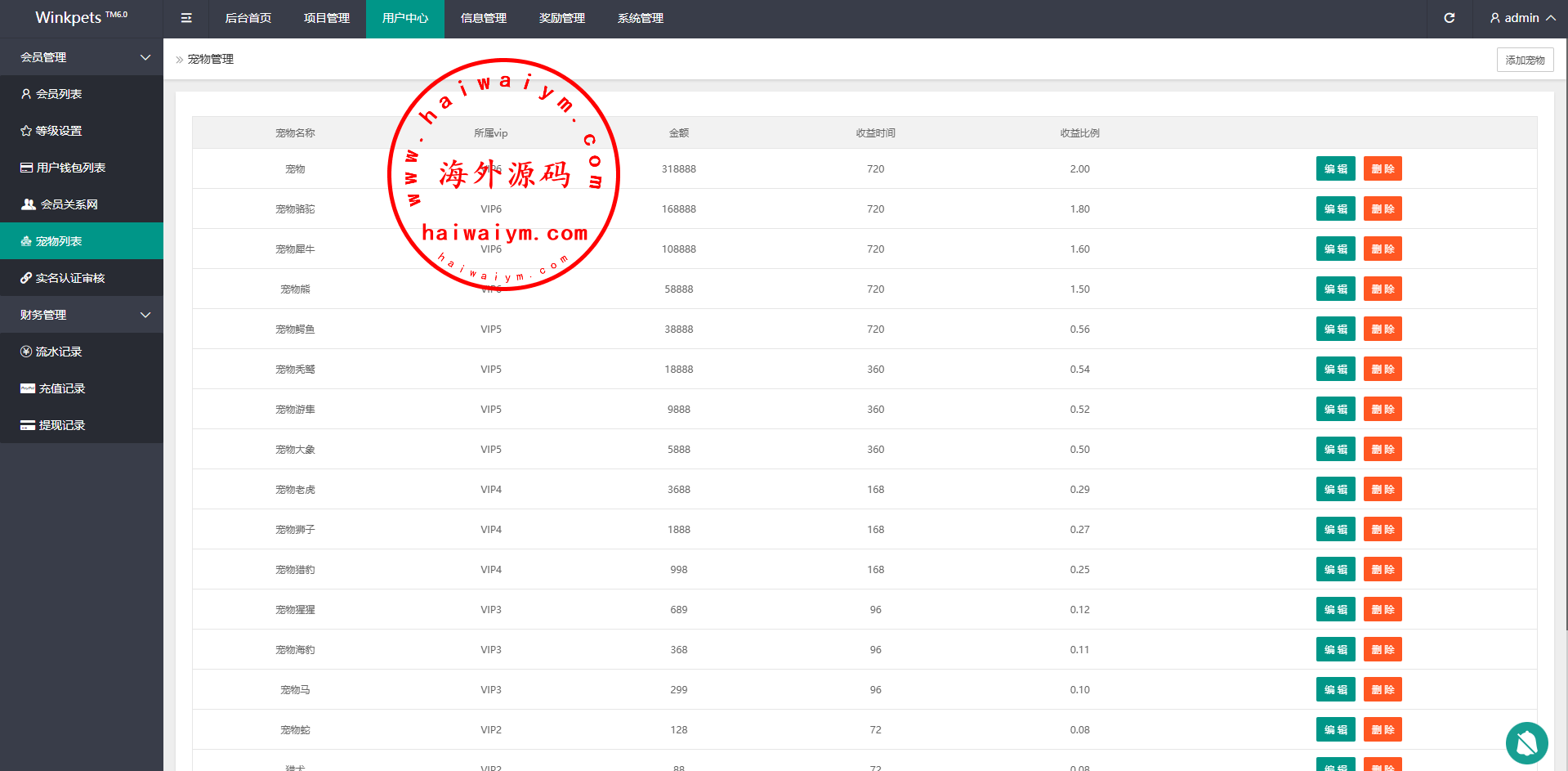Click 删除 for the 宠物老虎 row

click(1383, 490)
